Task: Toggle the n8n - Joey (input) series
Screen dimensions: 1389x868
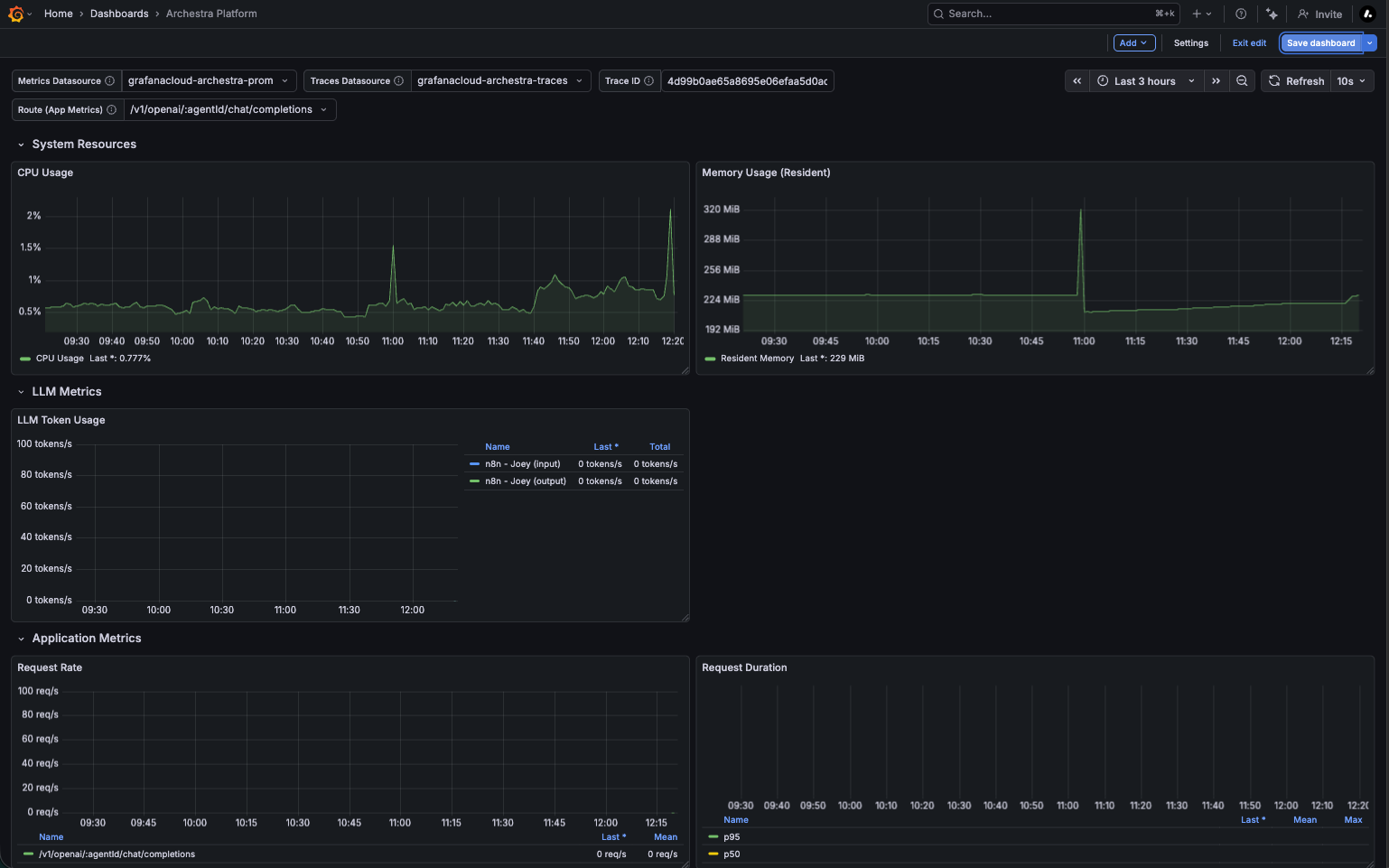Action: pos(522,464)
